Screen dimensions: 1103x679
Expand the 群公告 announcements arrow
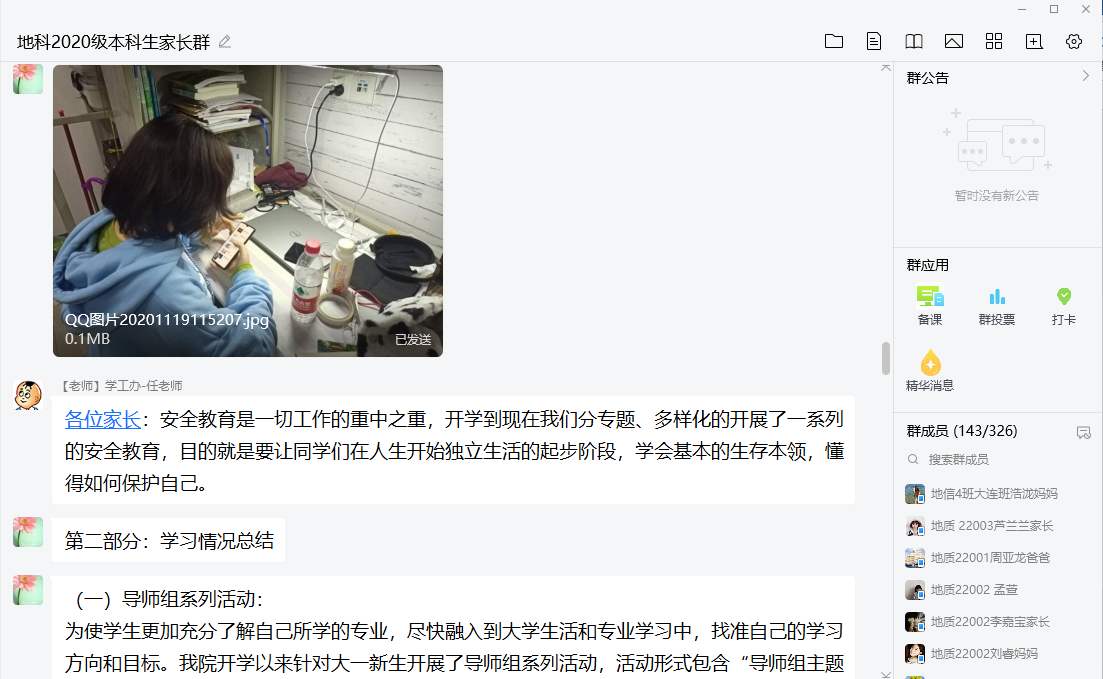(x=1085, y=76)
